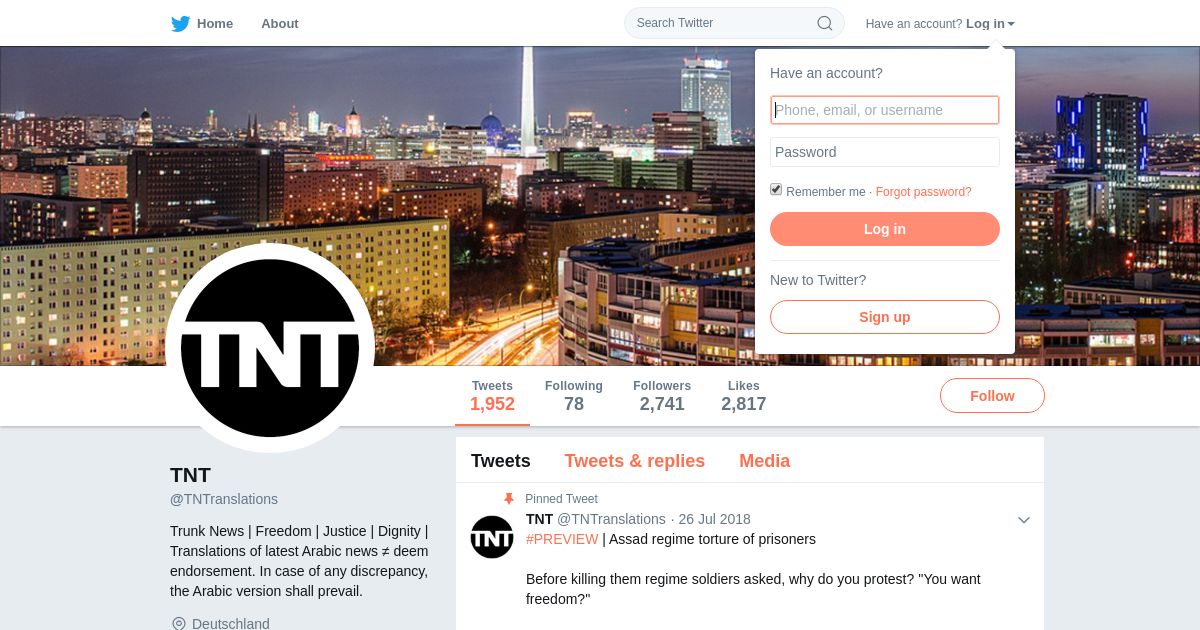Image resolution: width=1200 pixels, height=630 pixels.
Task: Click the Deutschland location pin icon
Action: point(179,624)
